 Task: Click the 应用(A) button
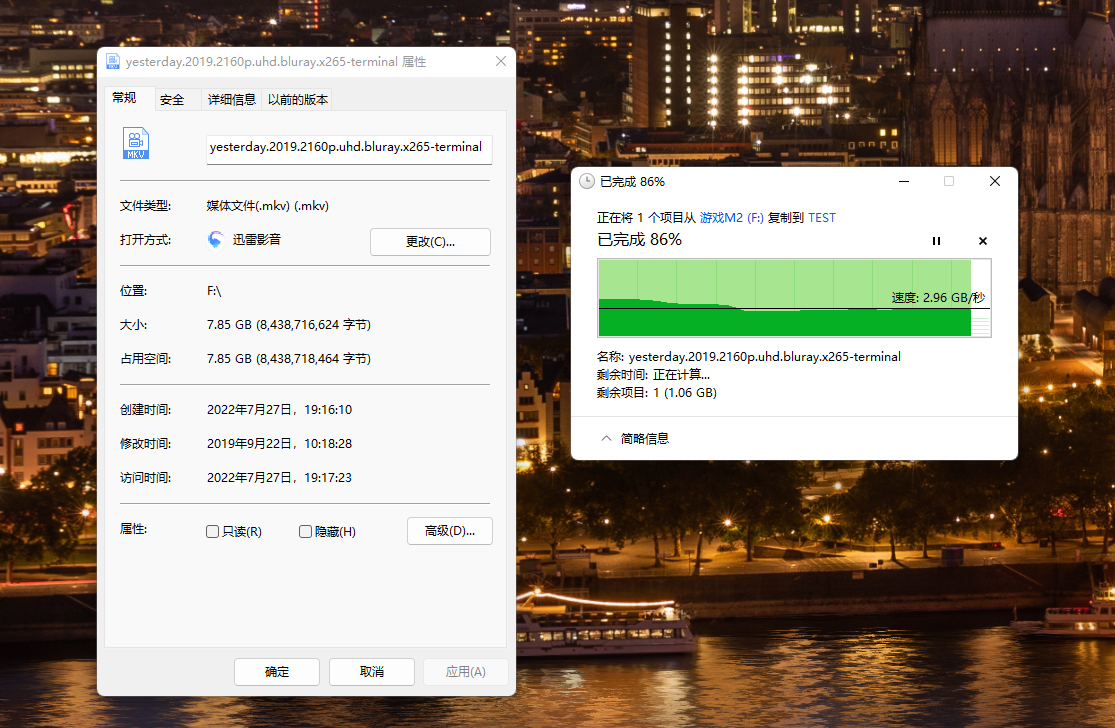point(466,672)
